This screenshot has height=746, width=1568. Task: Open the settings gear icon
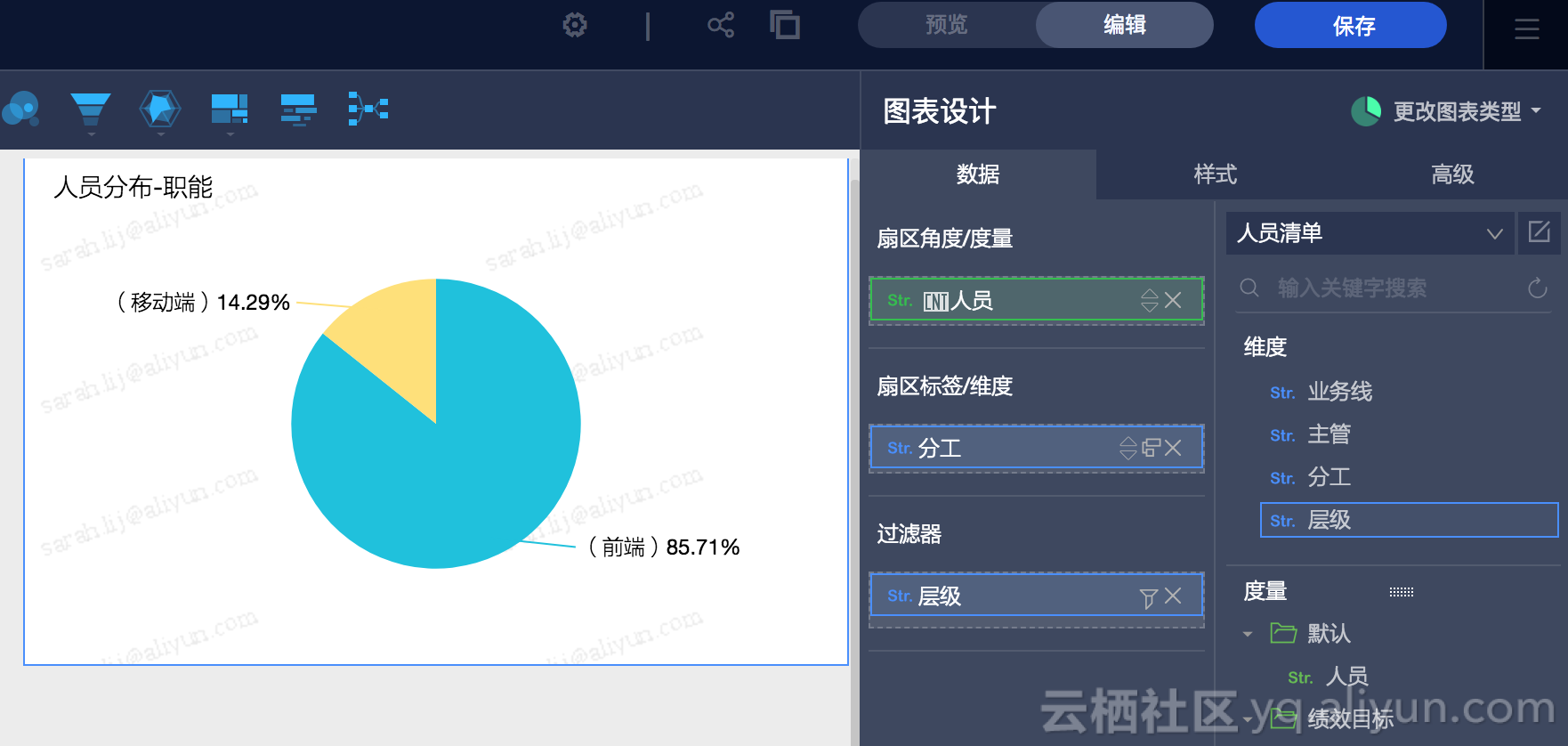pyautogui.click(x=575, y=25)
